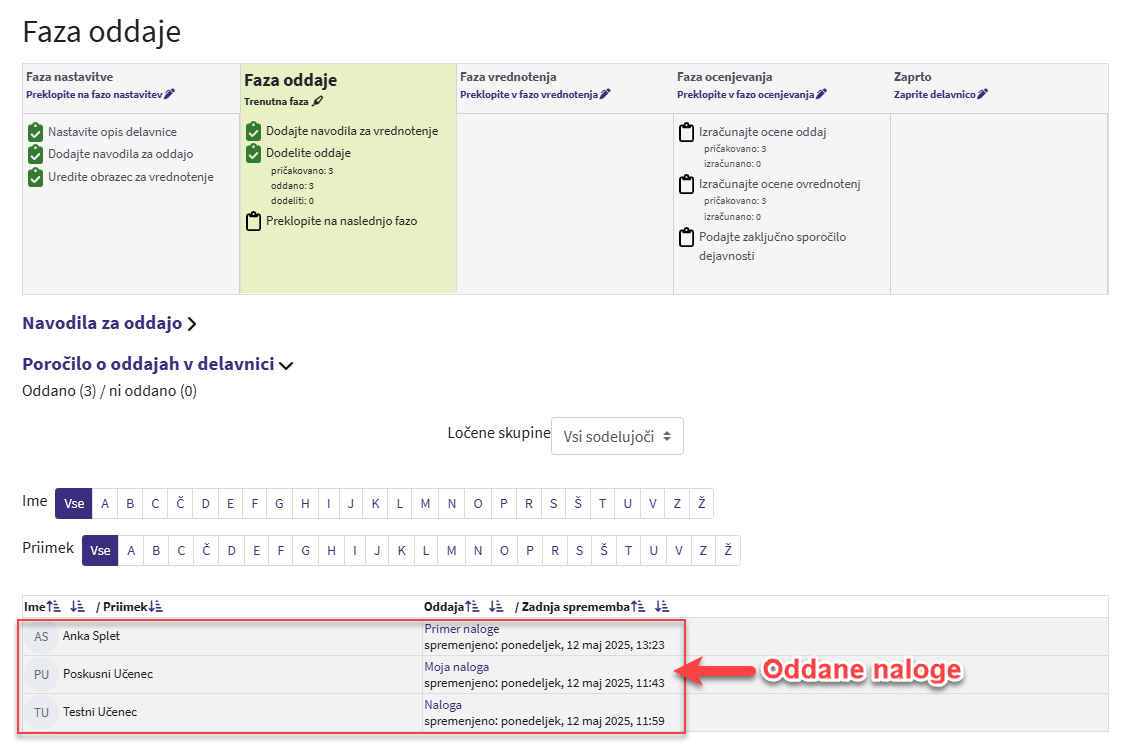The height and width of the screenshot is (752, 1134).
Task: Open the Primer naloge submission
Action: click(x=461, y=629)
